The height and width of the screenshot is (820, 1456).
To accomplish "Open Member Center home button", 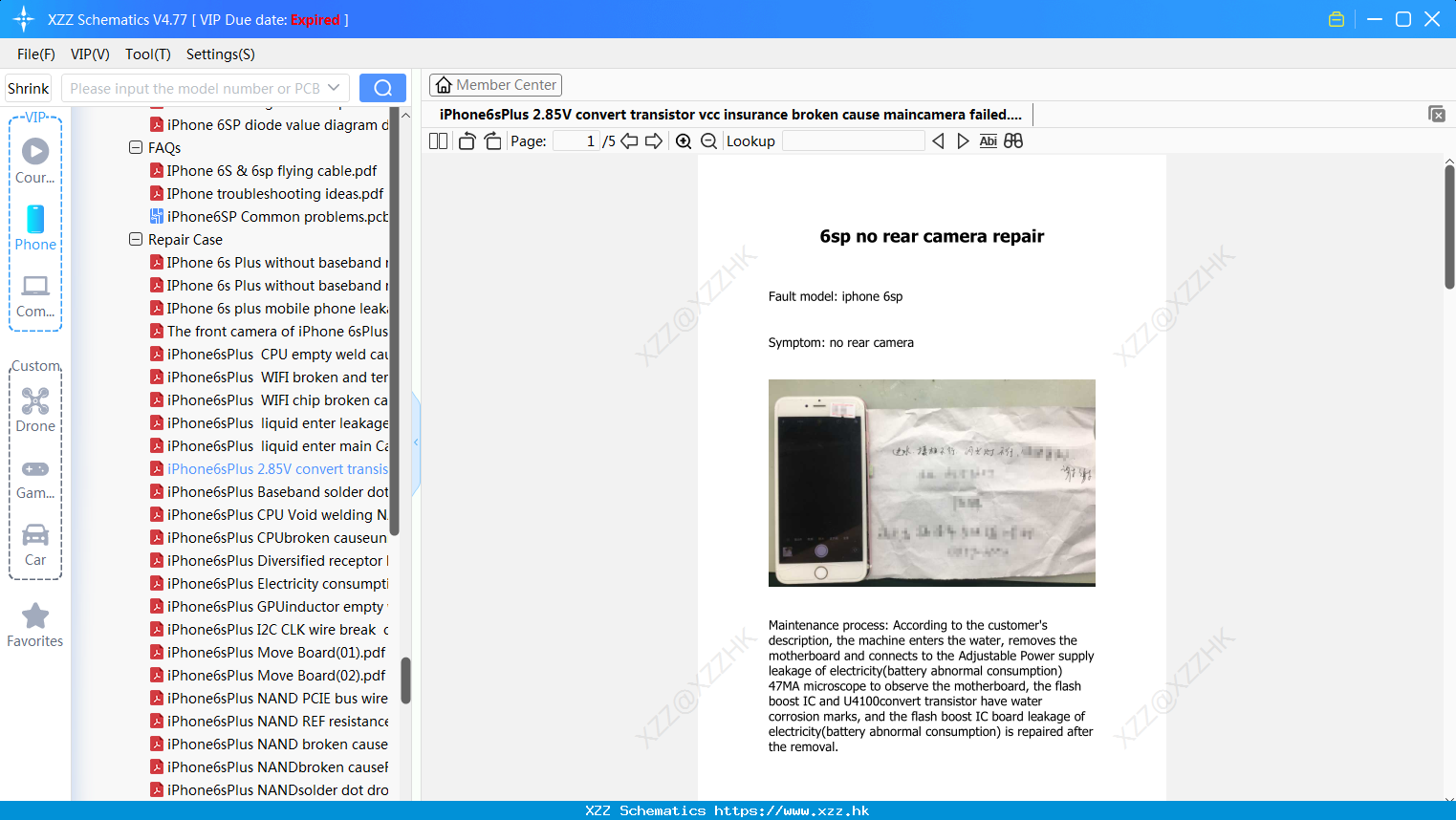I will click(x=495, y=85).
